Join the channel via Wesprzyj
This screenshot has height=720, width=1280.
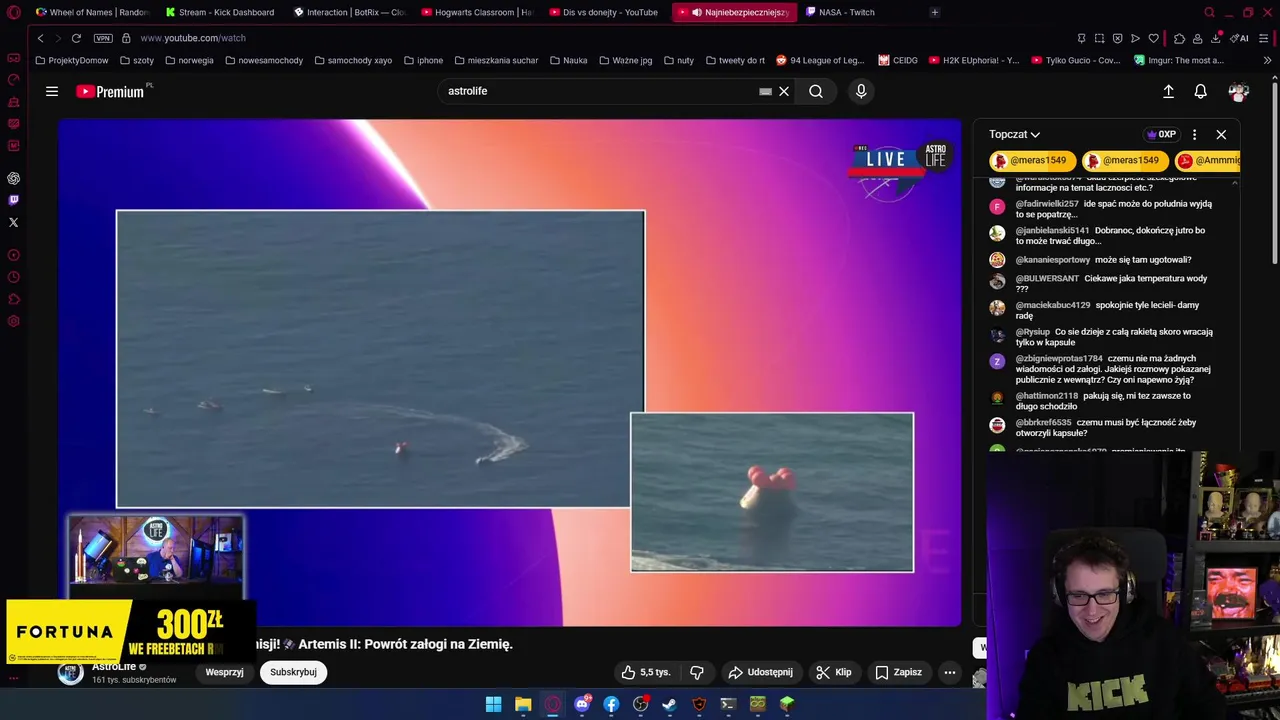224,672
